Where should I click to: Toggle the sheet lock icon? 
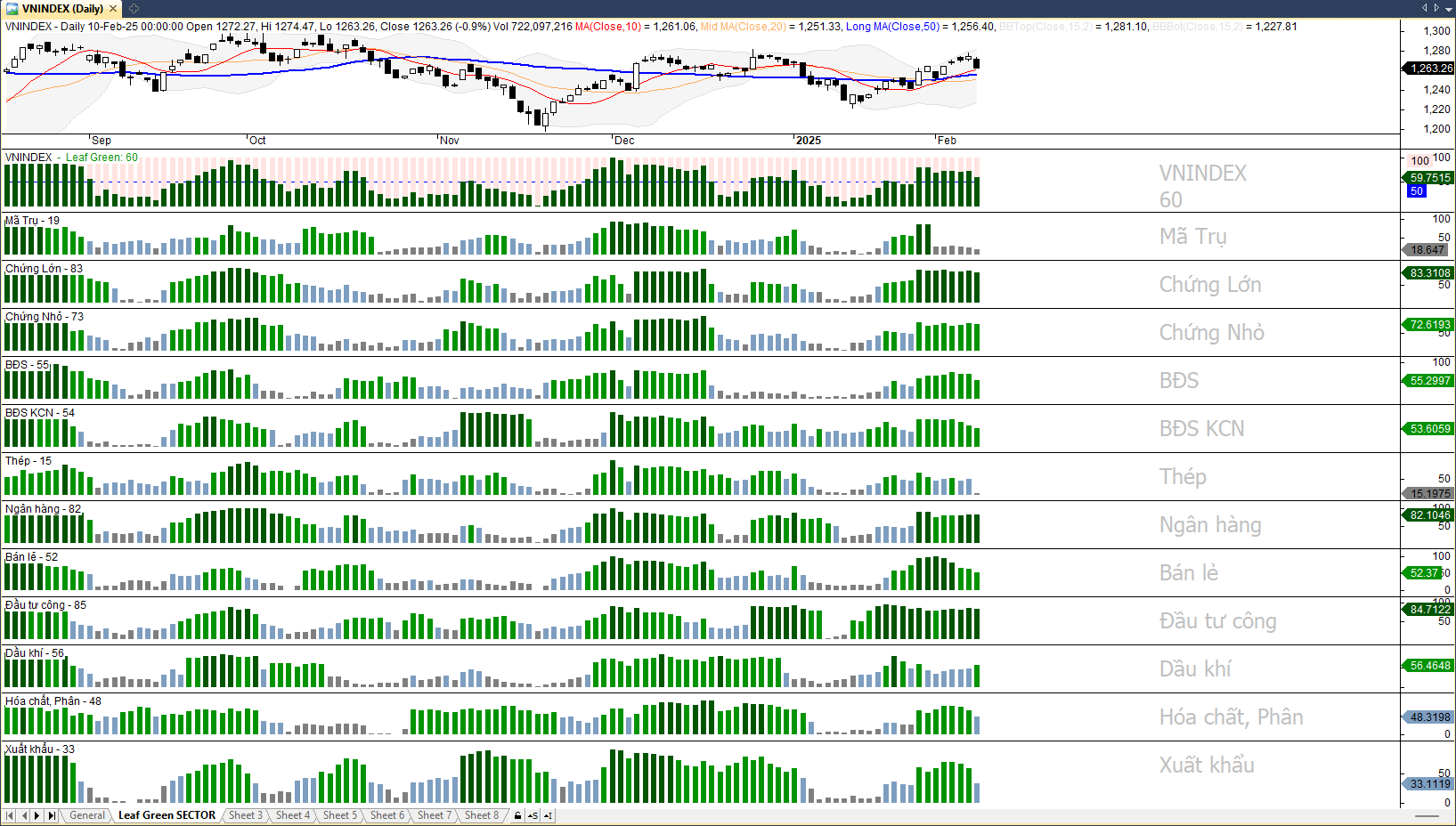(x=517, y=815)
